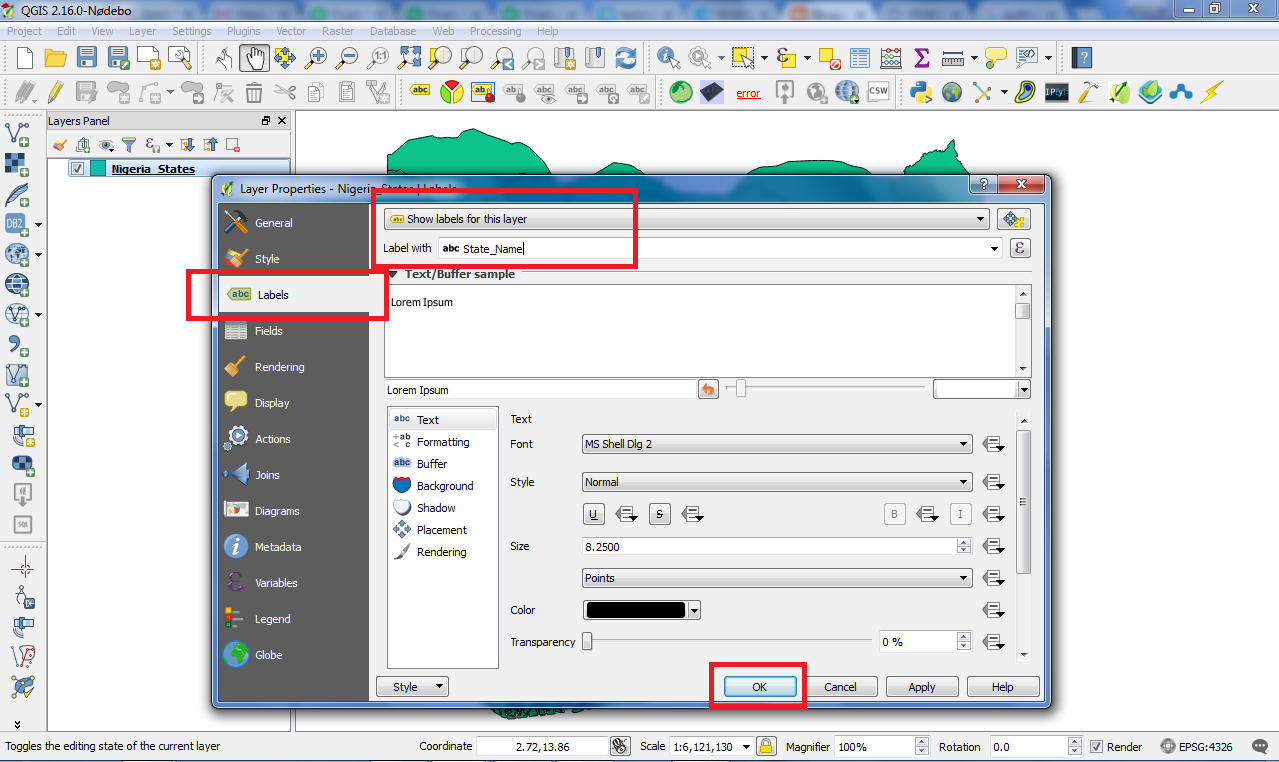The height and width of the screenshot is (762, 1279).
Task: Toggle underline text style U button
Action: [594, 514]
